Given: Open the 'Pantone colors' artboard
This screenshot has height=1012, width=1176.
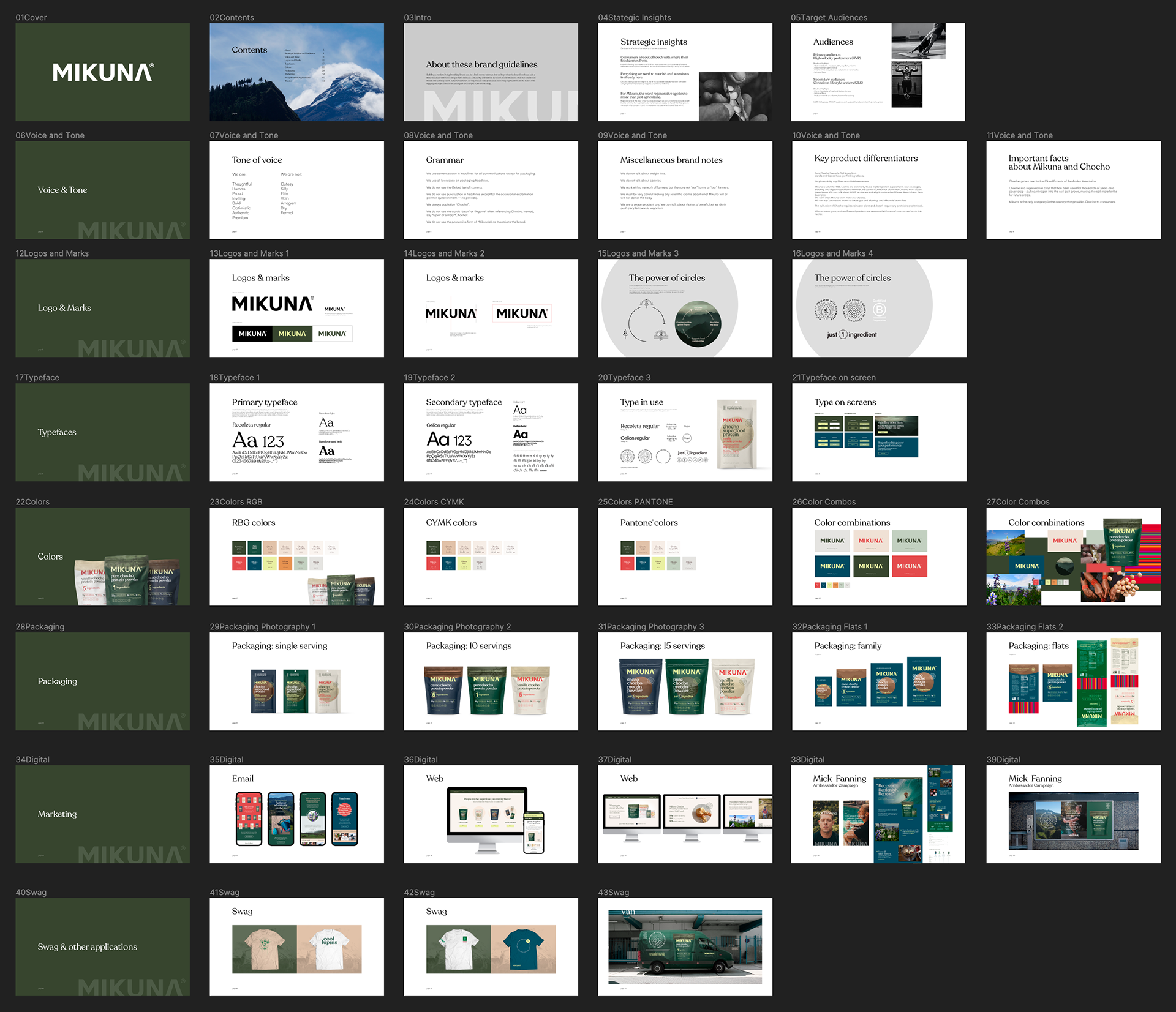Looking at the screenshot, I should tap(685, 557).
